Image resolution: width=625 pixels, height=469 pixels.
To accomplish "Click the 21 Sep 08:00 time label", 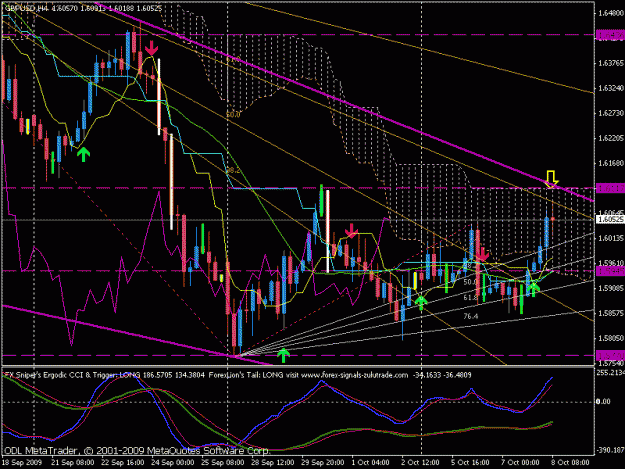I will point(73,463).
